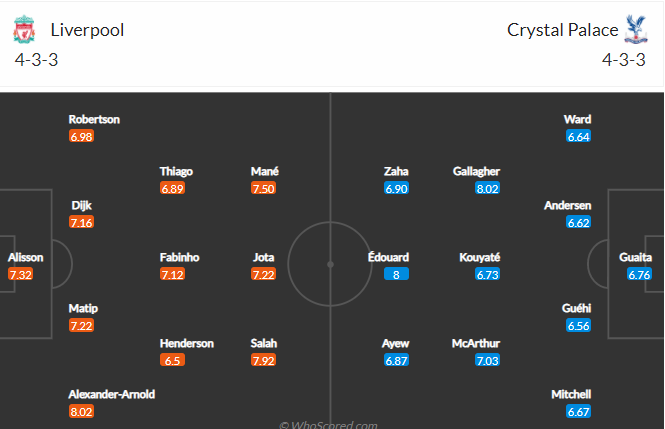This screenshot has height=429, width=665.
Task: Select Kouyaté in Palace midfield
Action: pyautogui.click(x=480, y=257)
